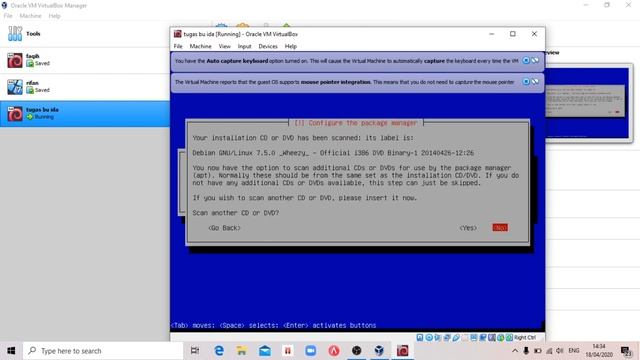Click hard disk activity icon in VM status bar
This screenshot has width=640, height=360.
pyautogui.click(x=420, y=338)
